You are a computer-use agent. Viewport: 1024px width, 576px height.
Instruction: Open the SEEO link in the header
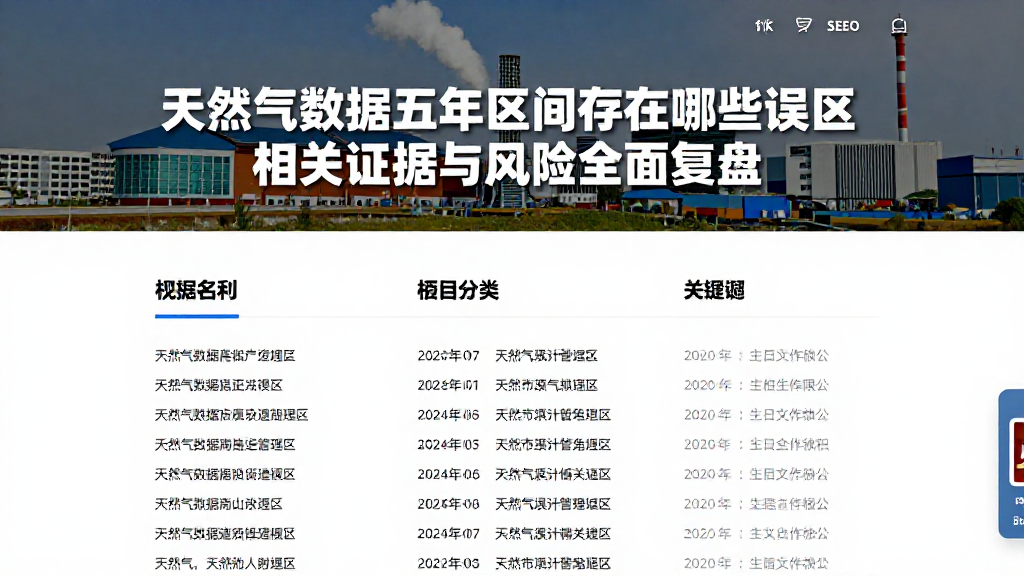tap(843, 26)
